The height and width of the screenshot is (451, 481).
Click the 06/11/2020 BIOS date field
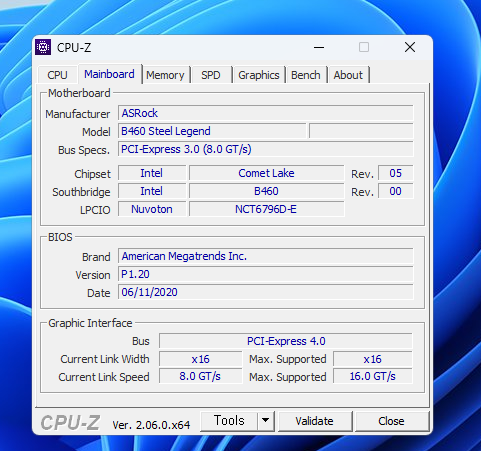[266, 292]
